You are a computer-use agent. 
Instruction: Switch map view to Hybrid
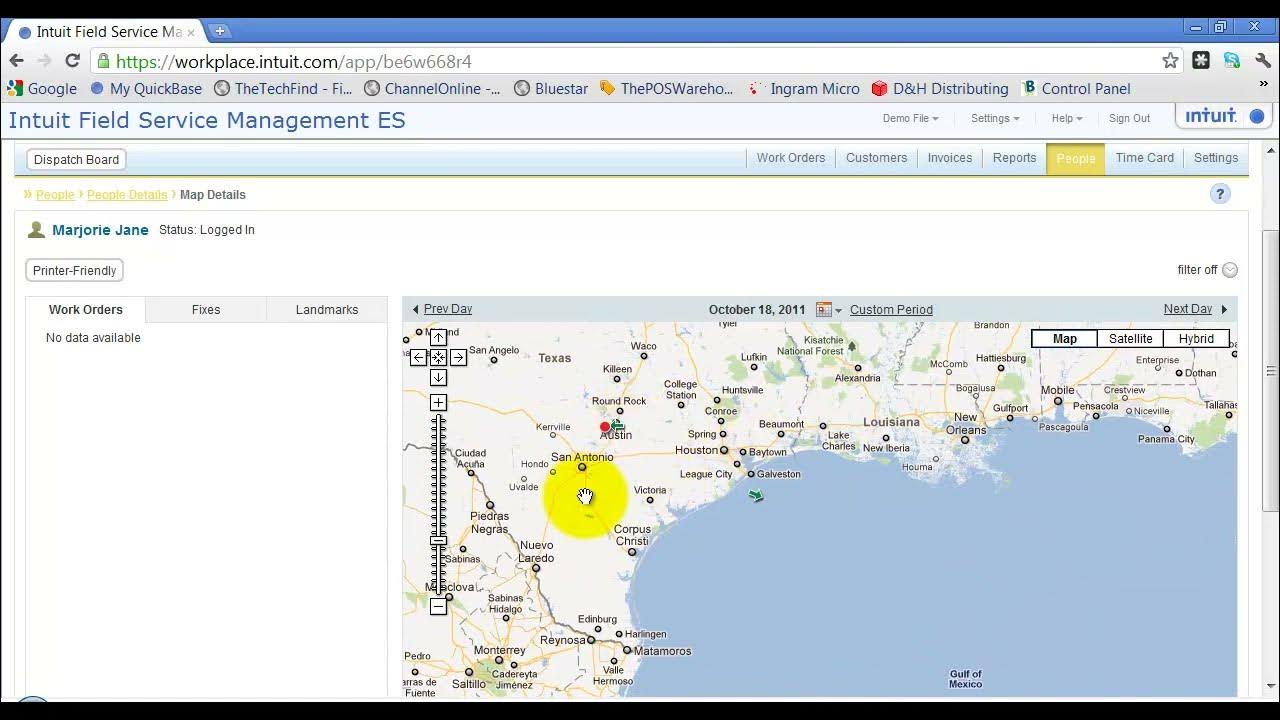pos(1196,339)
